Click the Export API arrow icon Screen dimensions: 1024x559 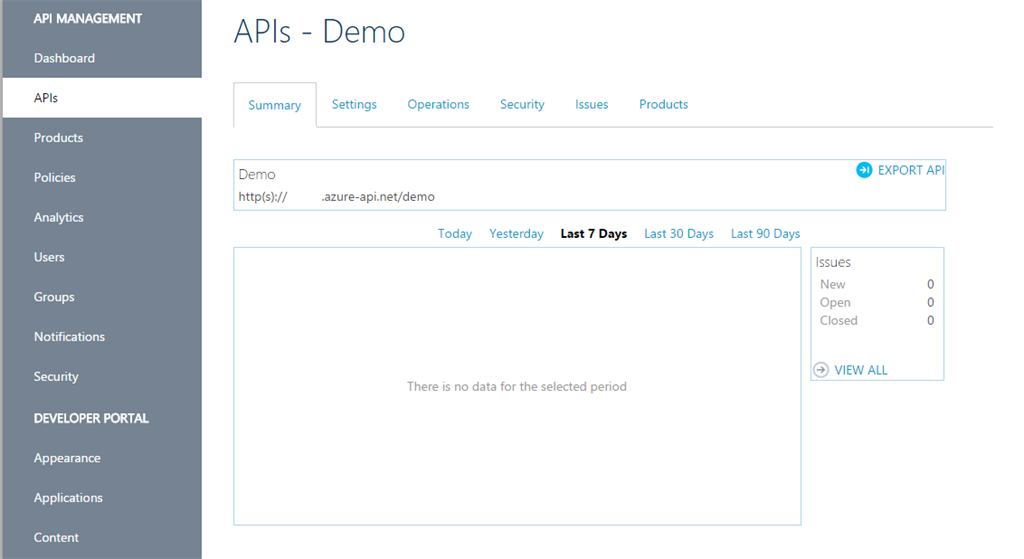864,170
